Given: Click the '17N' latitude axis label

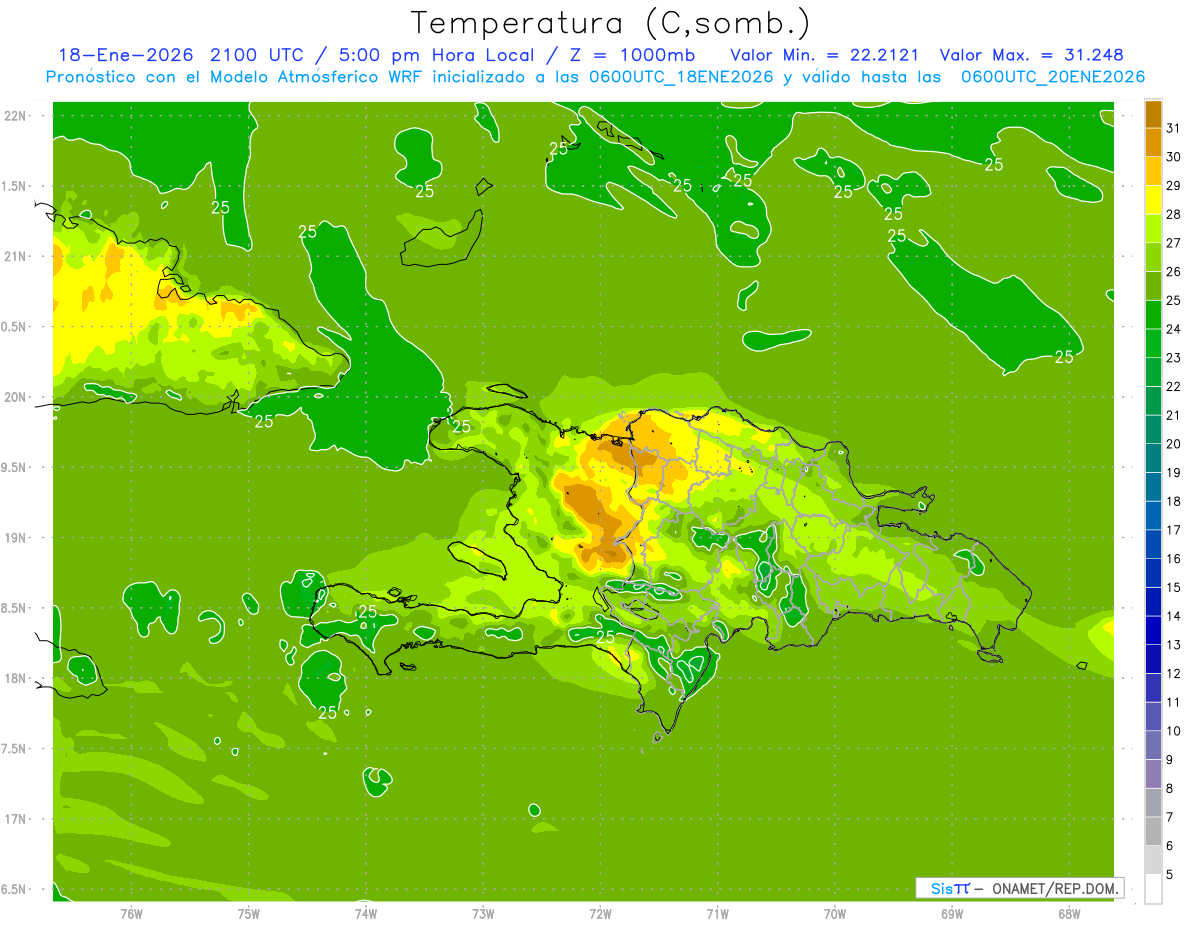Looking at the screenshot, I should [x=15, y=819].
